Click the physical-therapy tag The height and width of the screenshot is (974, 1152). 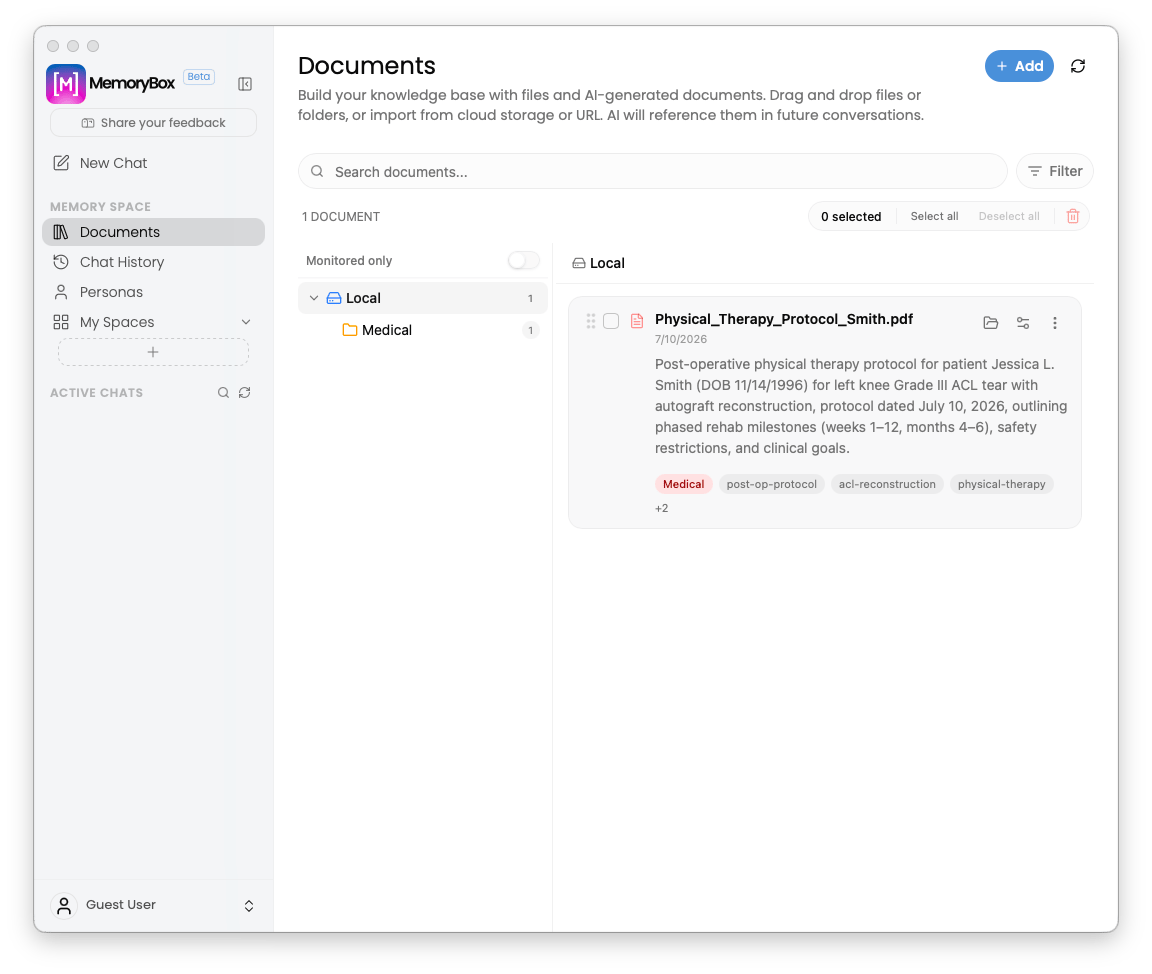[1001, 484]
